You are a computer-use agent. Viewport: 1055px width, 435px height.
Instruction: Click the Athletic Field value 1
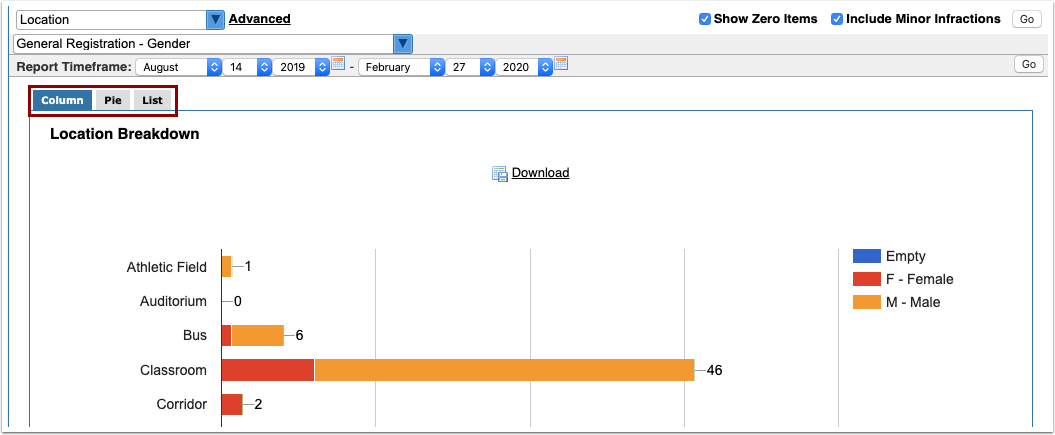[x=248, y=267]
